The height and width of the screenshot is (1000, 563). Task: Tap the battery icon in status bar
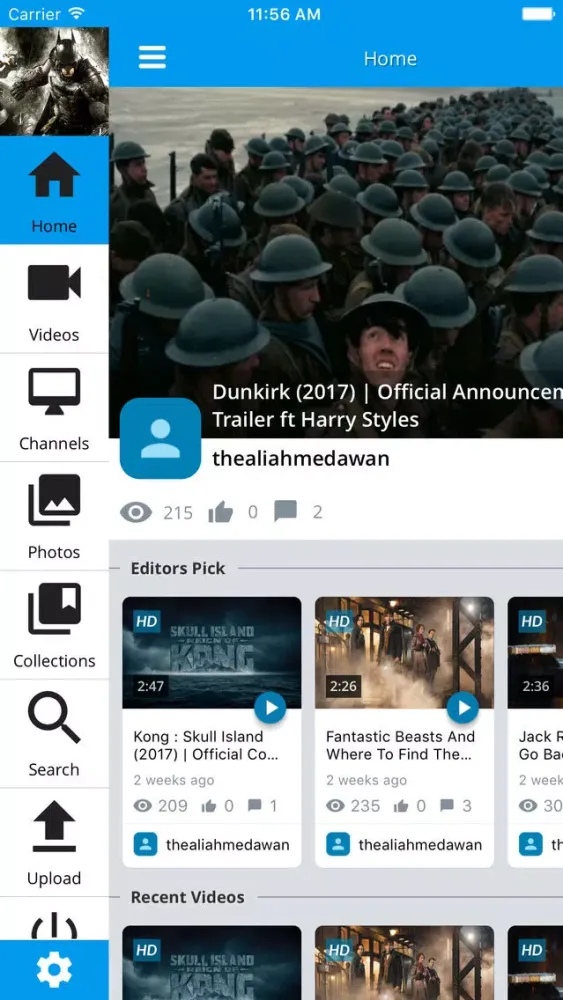pos(538,13)
